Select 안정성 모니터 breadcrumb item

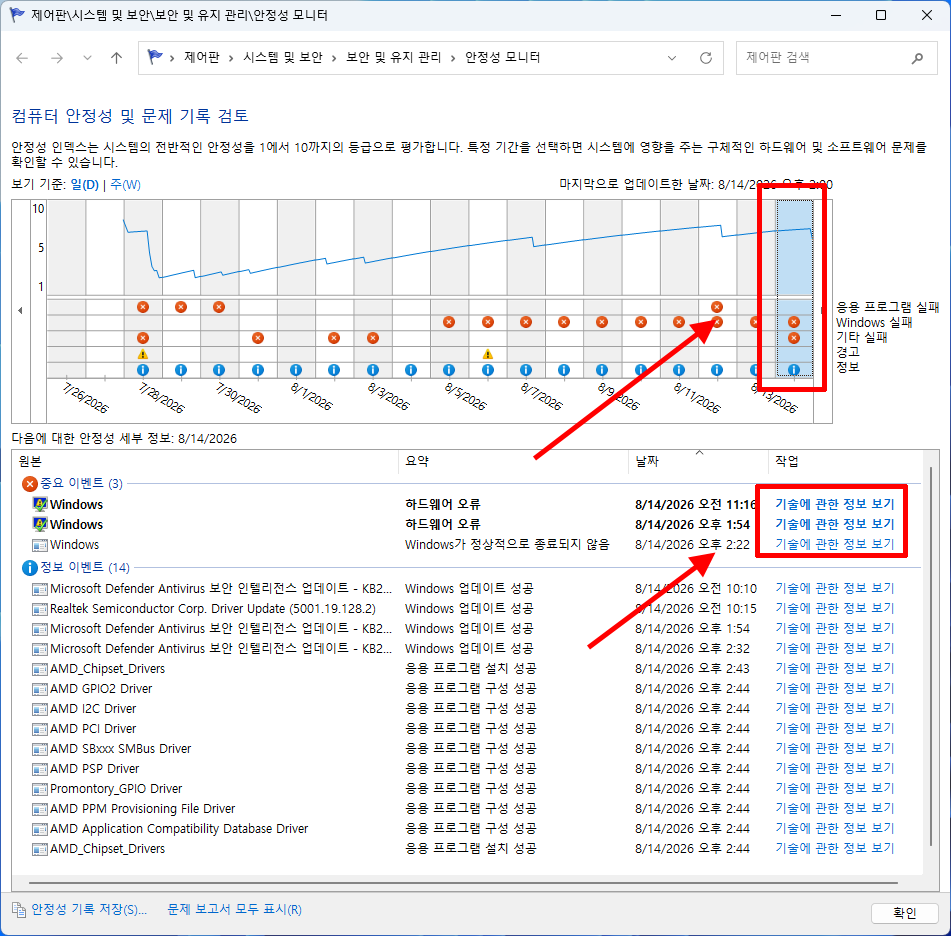(502, 57)
